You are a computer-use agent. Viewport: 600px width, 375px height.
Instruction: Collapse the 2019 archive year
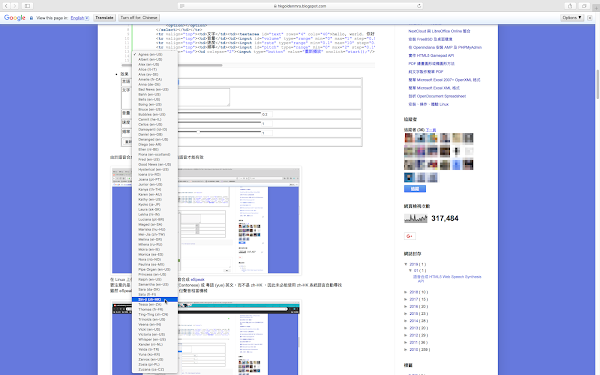[406, 264]
